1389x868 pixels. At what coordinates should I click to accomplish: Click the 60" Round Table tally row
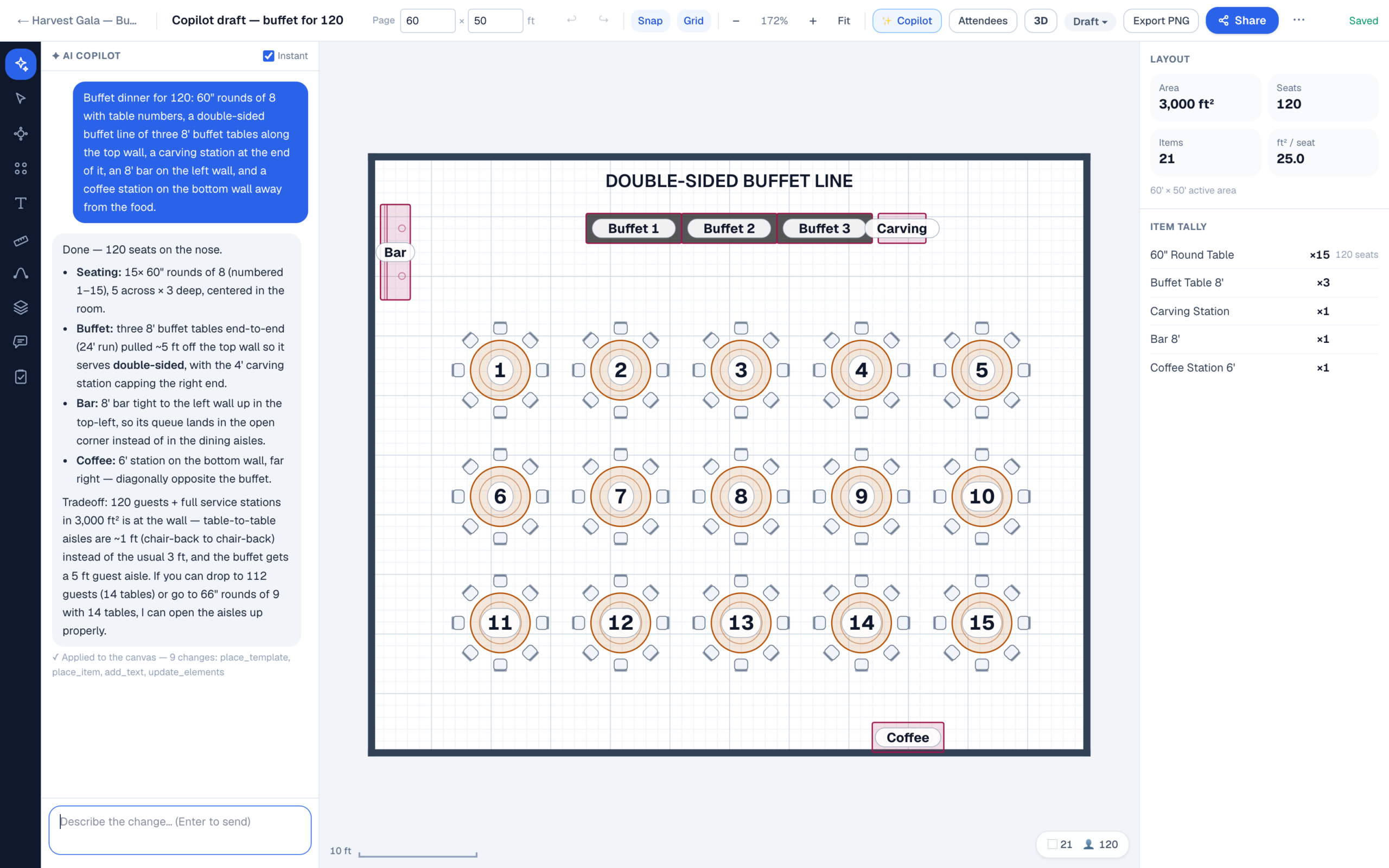[1263, 255]
